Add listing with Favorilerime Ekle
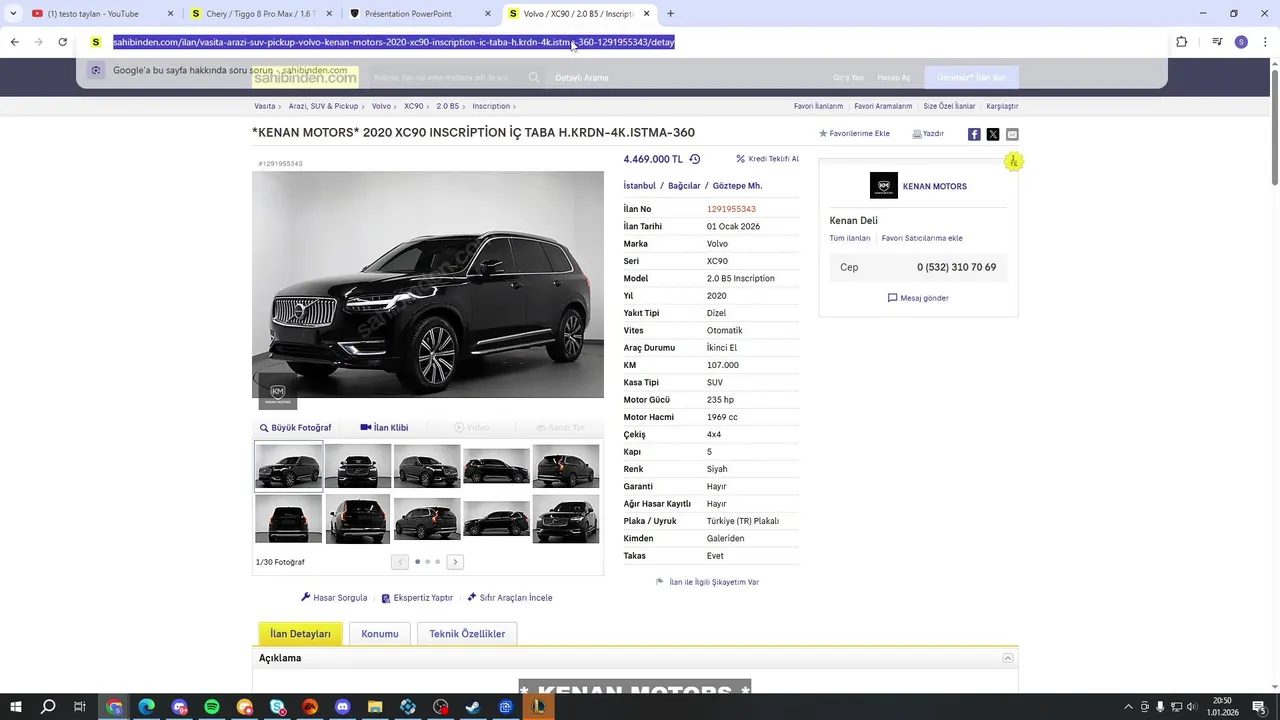The width and height of the screenshot is (1280, 720). [x=854, y=133]
